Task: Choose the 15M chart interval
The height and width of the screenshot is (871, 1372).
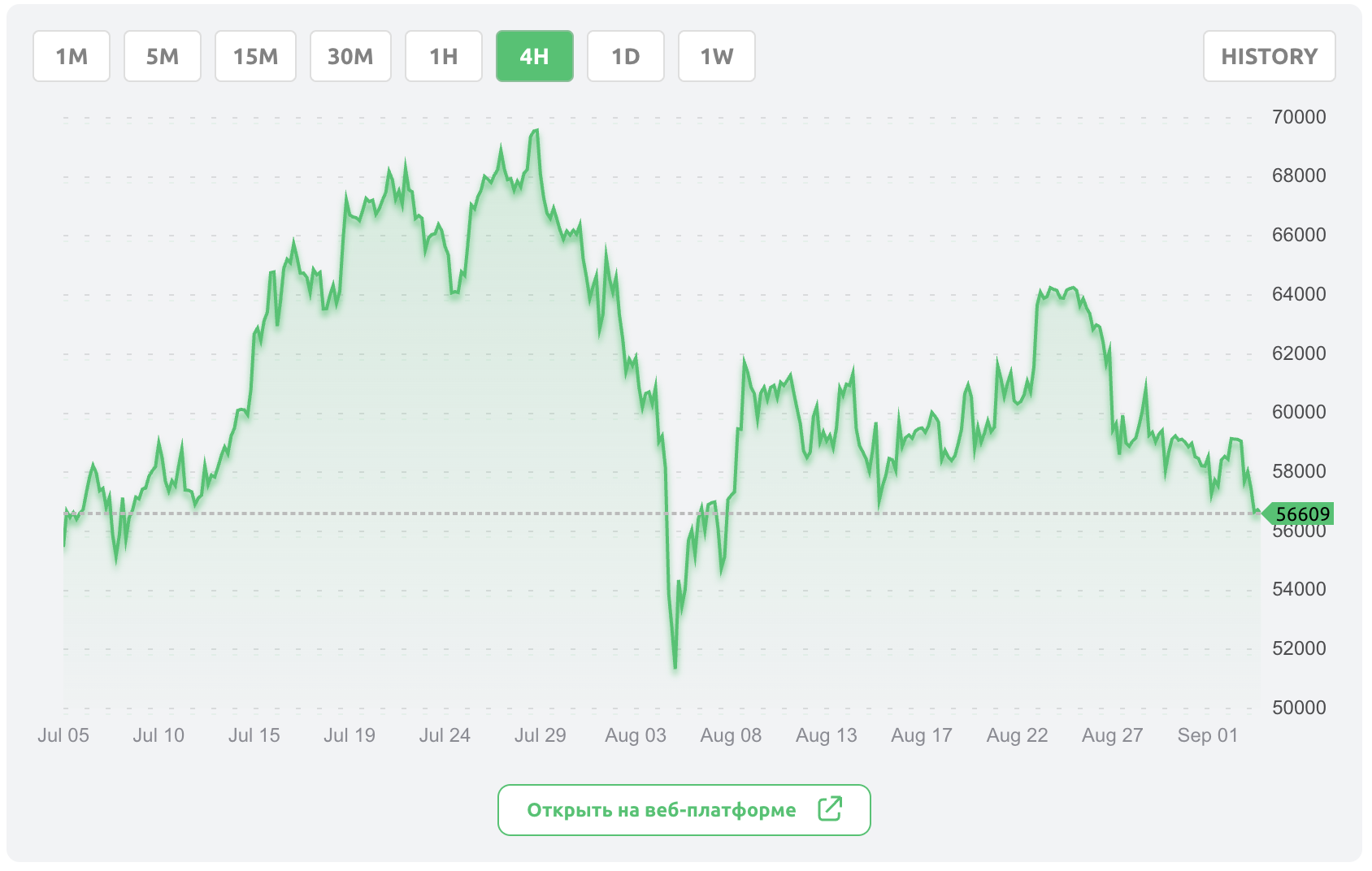Action: (x=255, y=56)
